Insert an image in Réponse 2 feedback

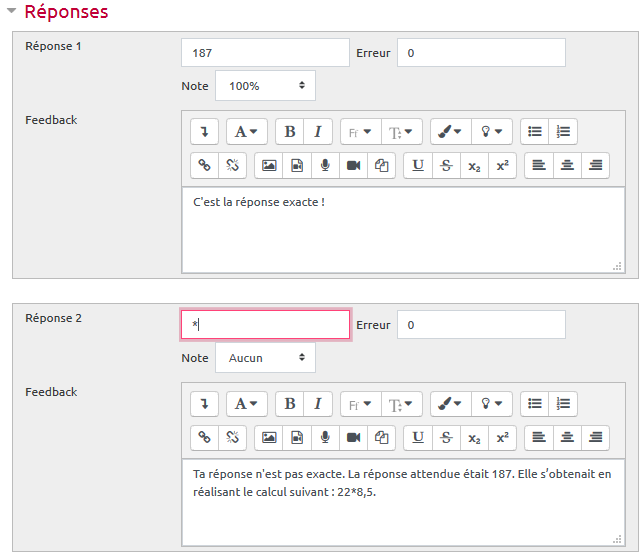269,437
